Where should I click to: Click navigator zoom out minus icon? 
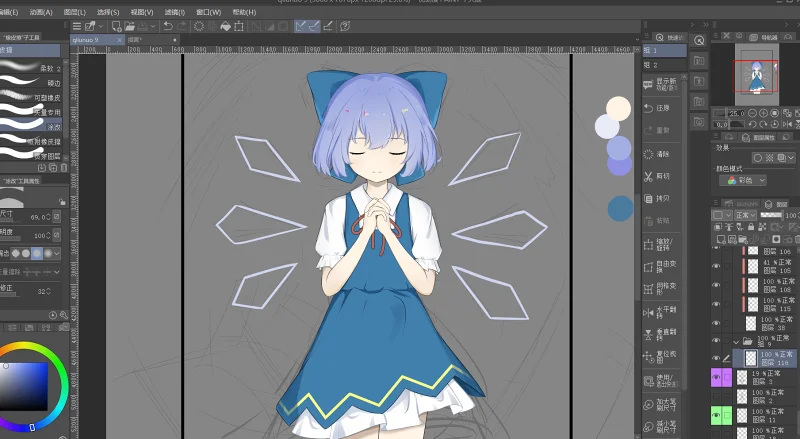coord(753,113)
